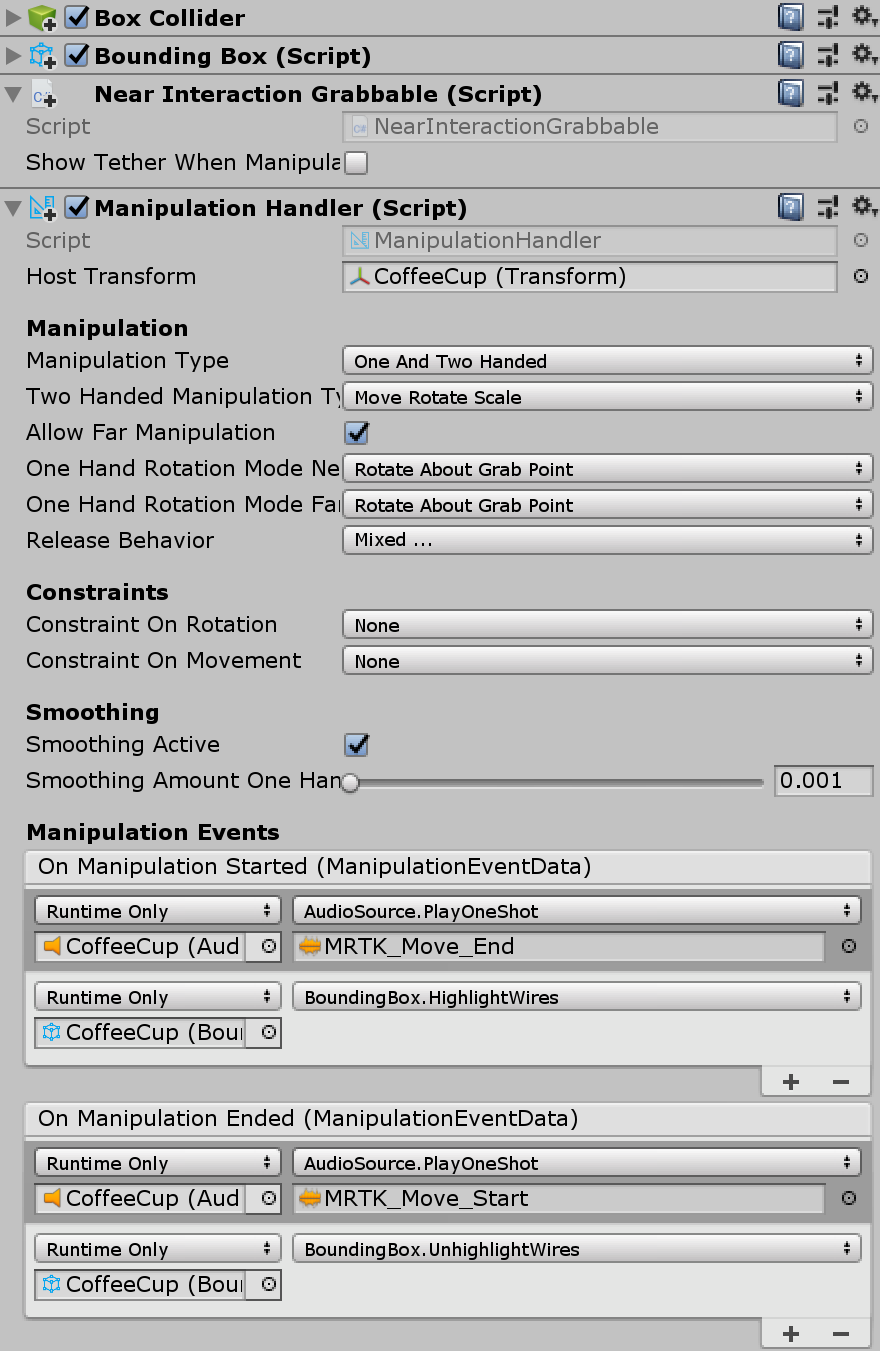Collapse the Near Interaction Grabbable component
The image size is (880, 1351).
click(x=12, y=93)
